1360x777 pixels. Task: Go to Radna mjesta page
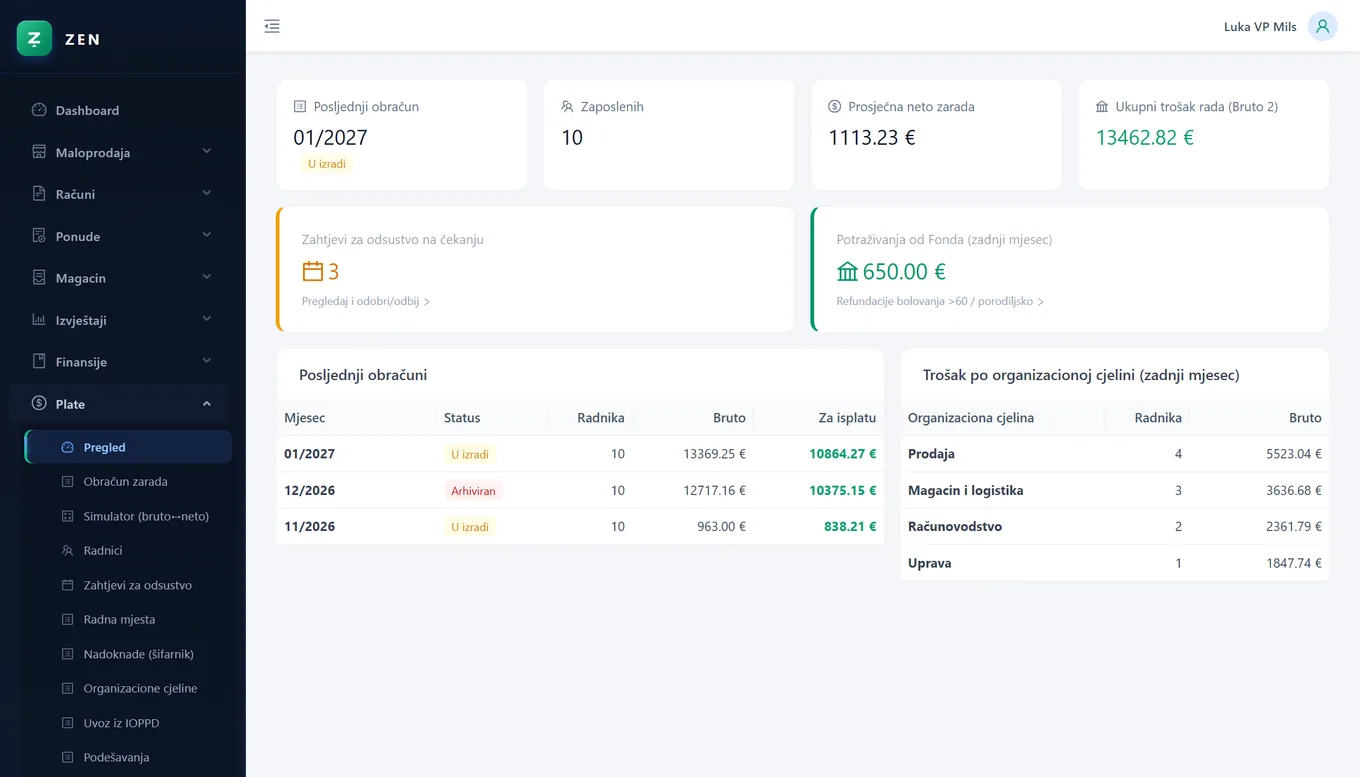(128, 620)
